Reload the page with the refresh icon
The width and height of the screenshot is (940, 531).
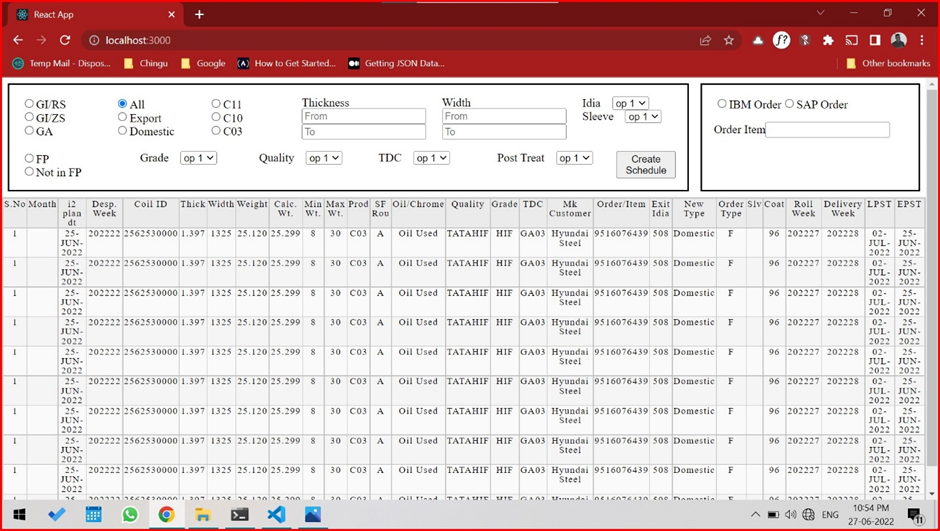click(x=65, y=40)
